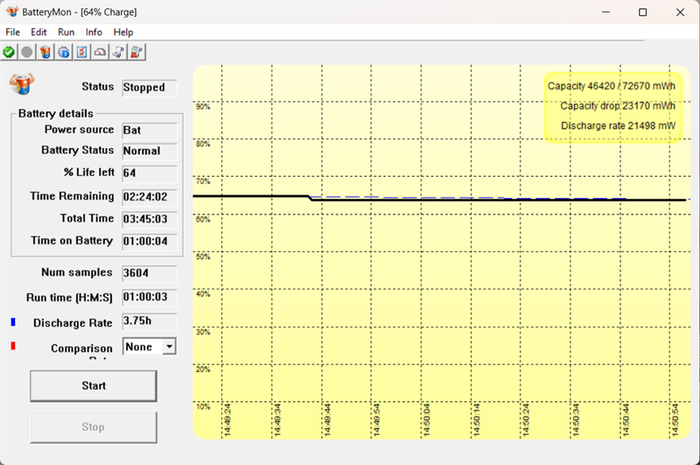
Task: Click the Status field showing Stopped
Action: (150, 87)
